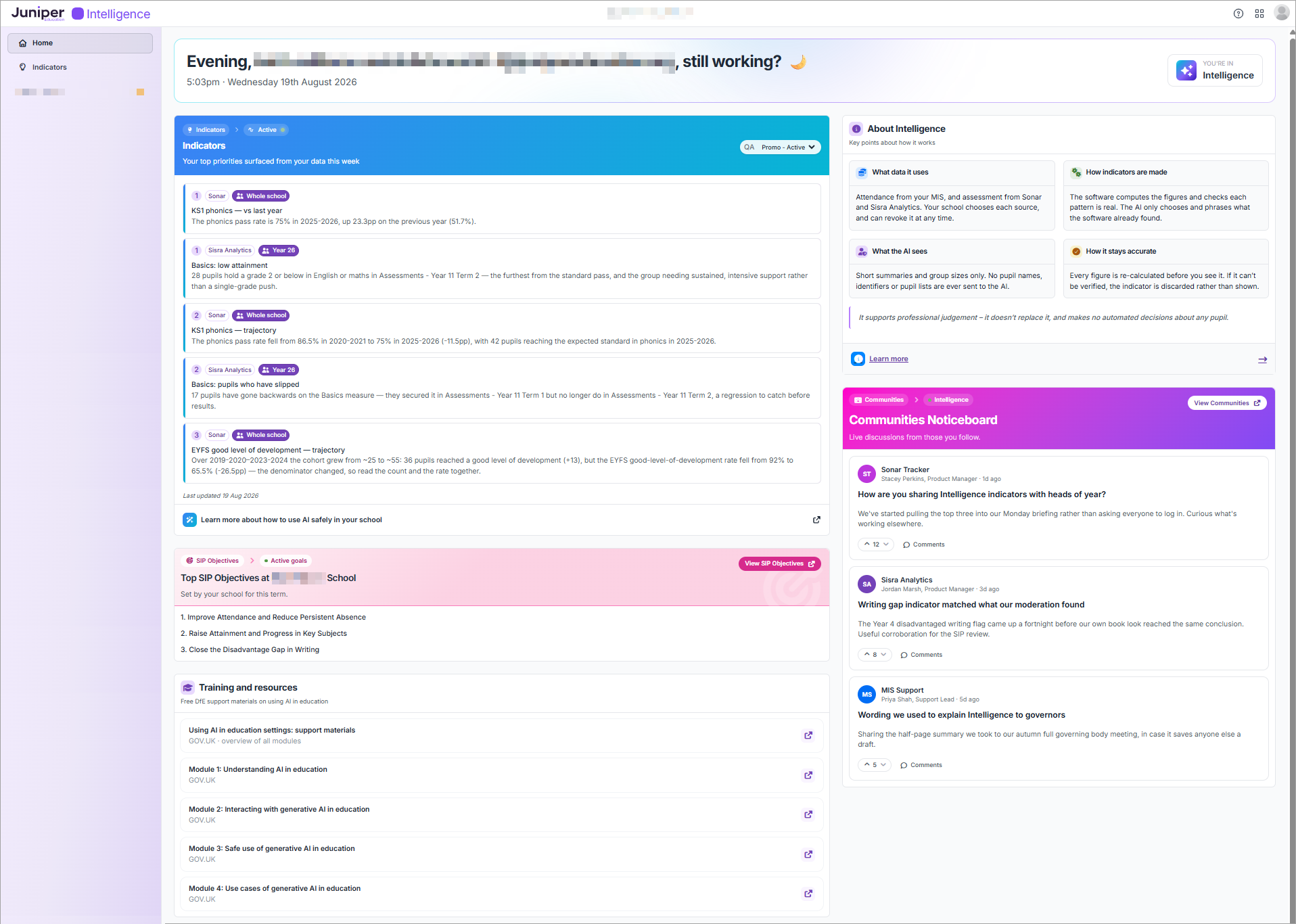Click the MIS Support MS avatar

coord(866,695)
